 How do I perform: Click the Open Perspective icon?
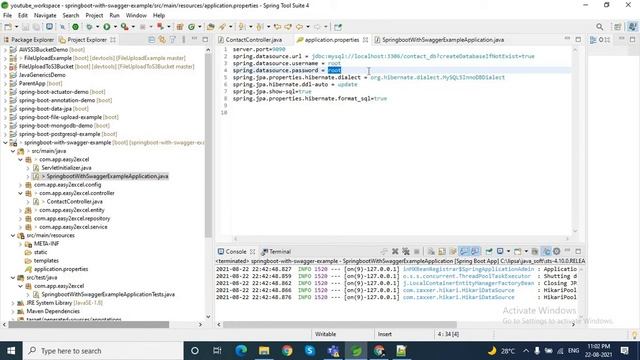[x=618, y=27]
